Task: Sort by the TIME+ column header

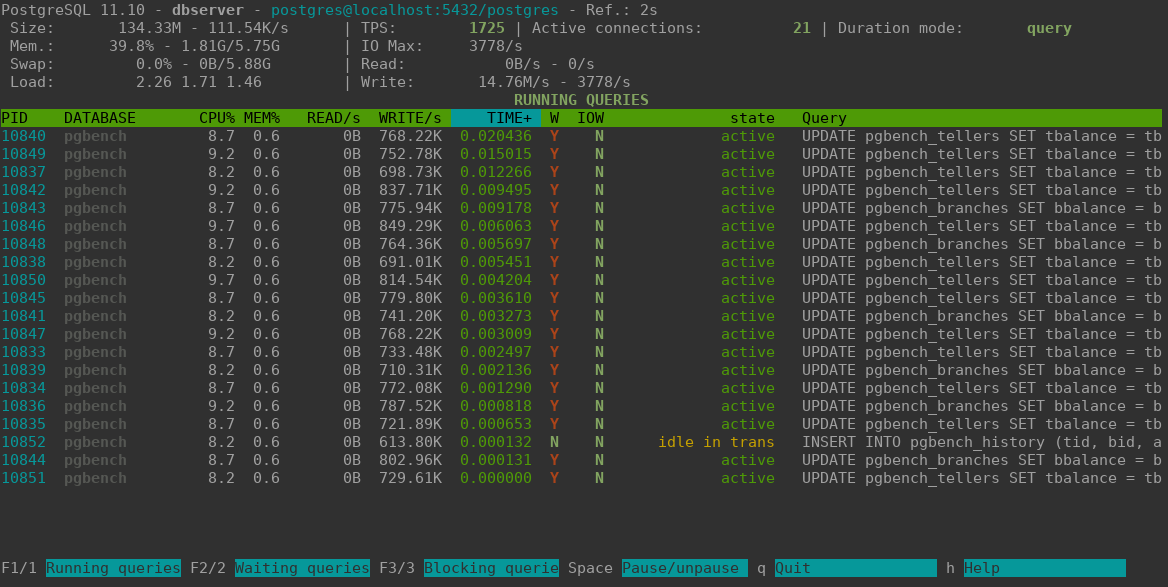Action: point(496,118)
